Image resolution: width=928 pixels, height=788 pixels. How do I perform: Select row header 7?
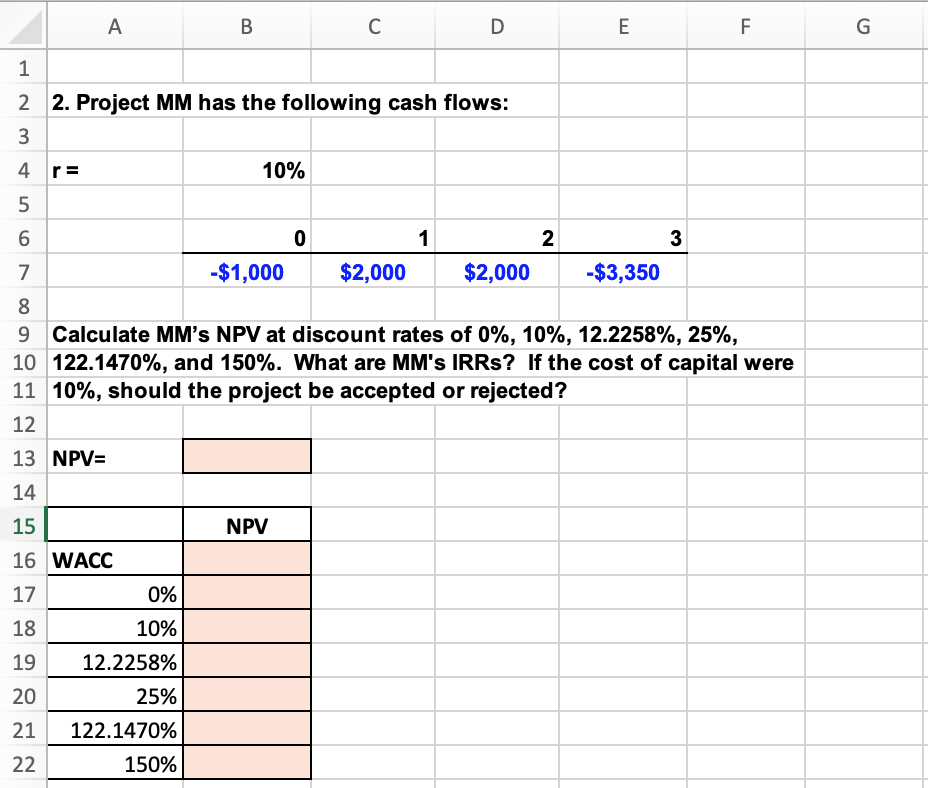pyautogui.click(x=24, y=272)
